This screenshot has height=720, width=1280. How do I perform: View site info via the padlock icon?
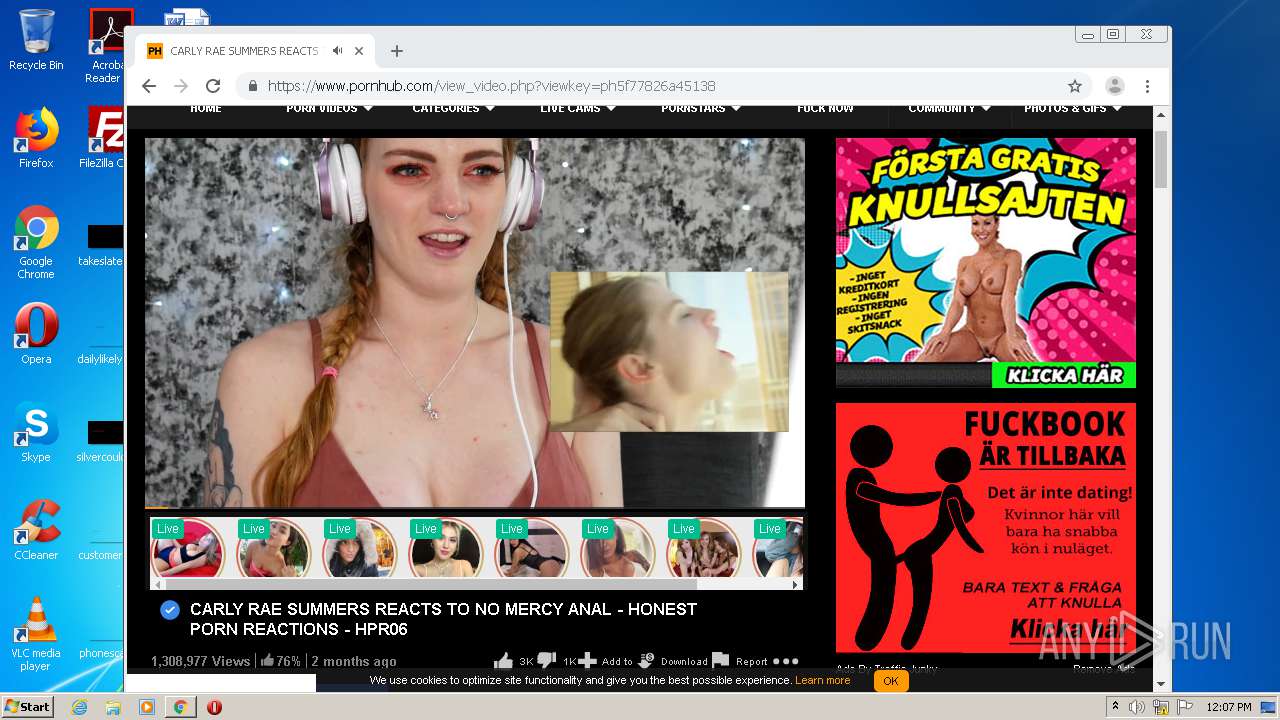(x=253, y=86)
